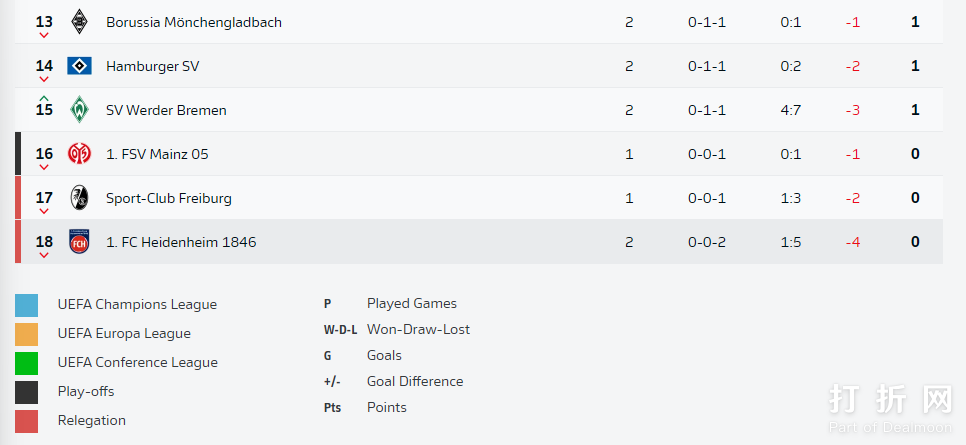The width and height of the screenshot is (966, 445).
Task: Click the Borussia Mönchengladbach club crest
Action: 79,22
